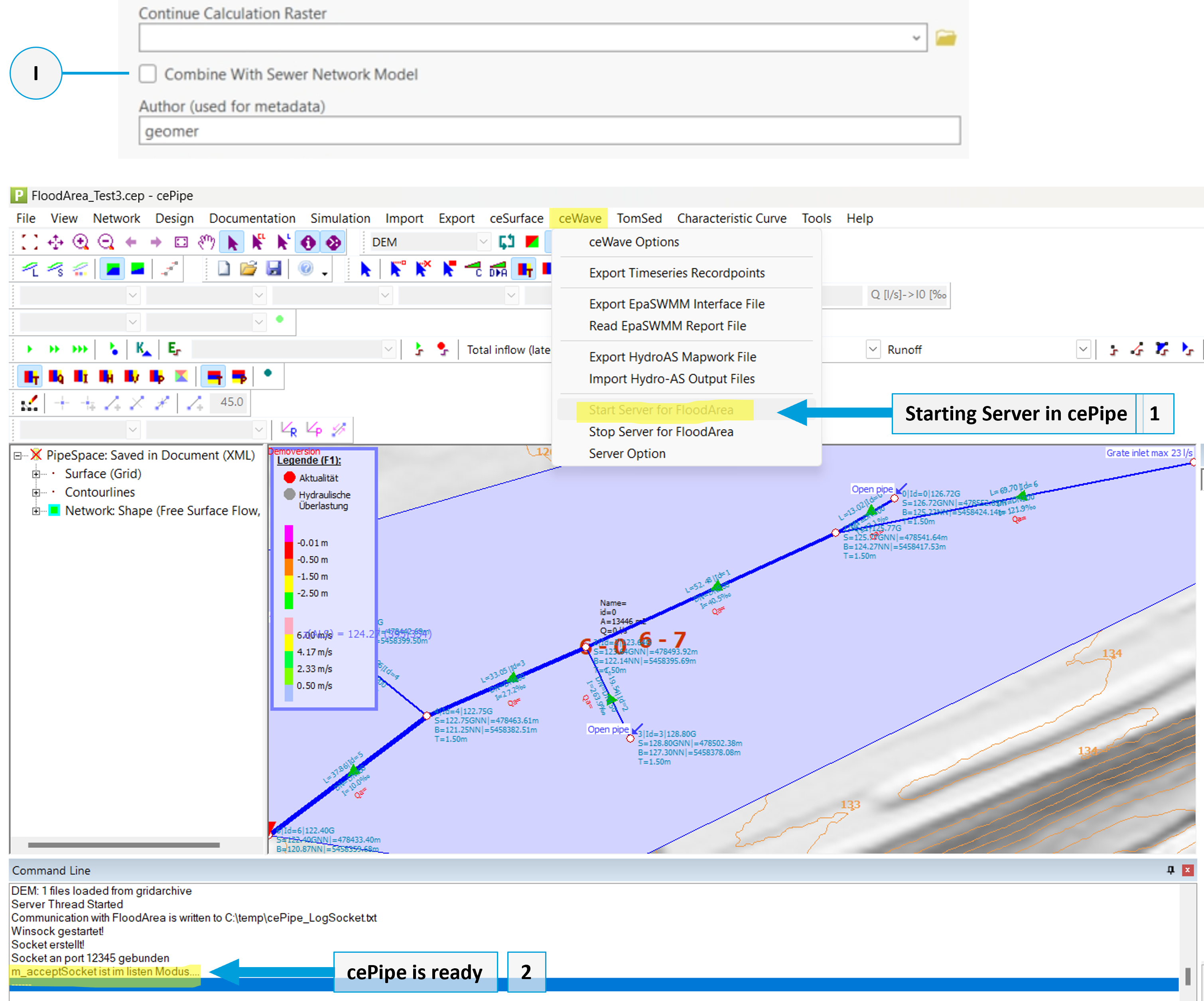Click the save floppy disk icon
Image resolution: width=1204 pixels, height=1001 pixels.
274,269
